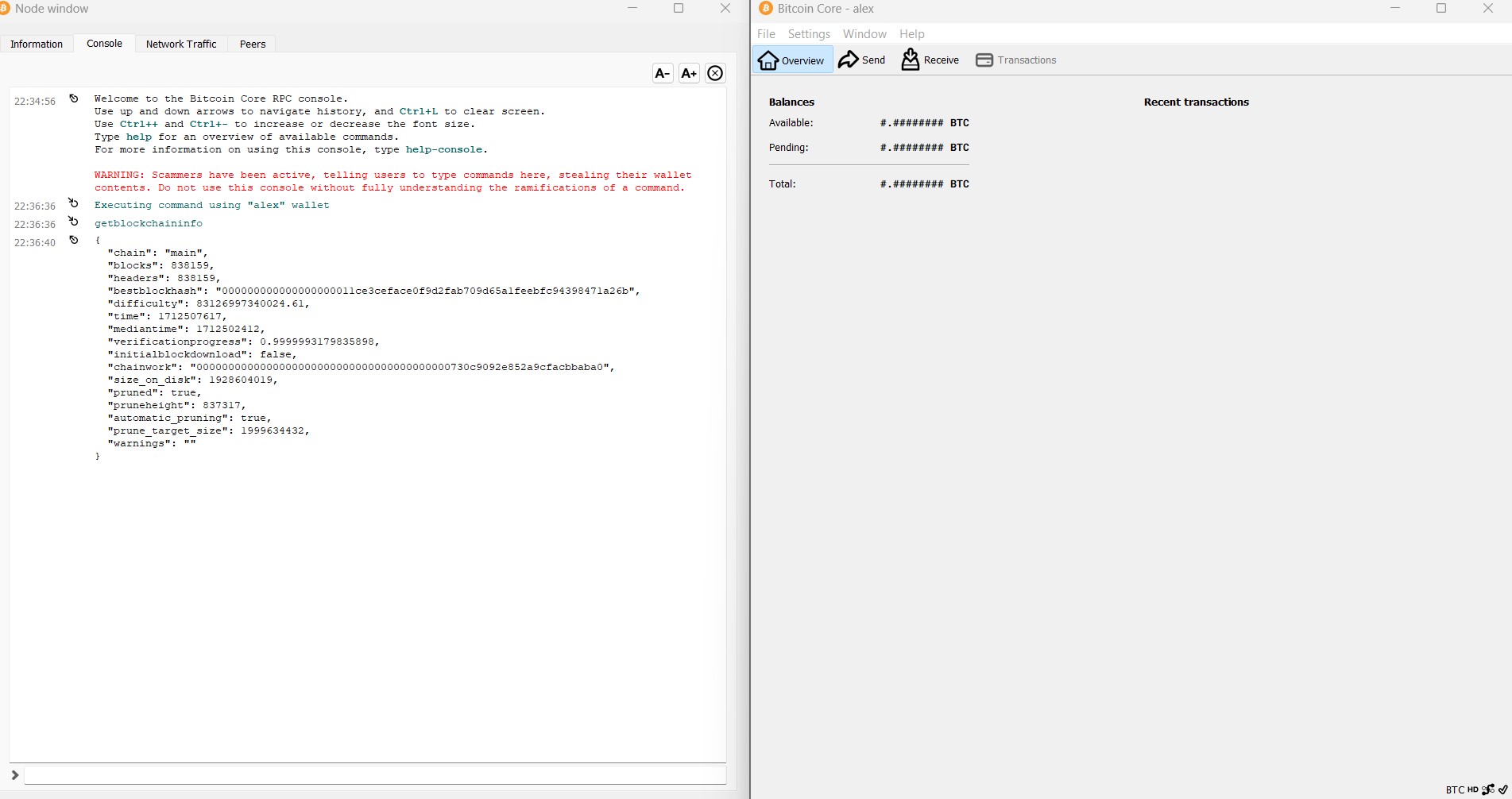Open the Window menu
This screenshot has width=1512, height=799.
864,33
